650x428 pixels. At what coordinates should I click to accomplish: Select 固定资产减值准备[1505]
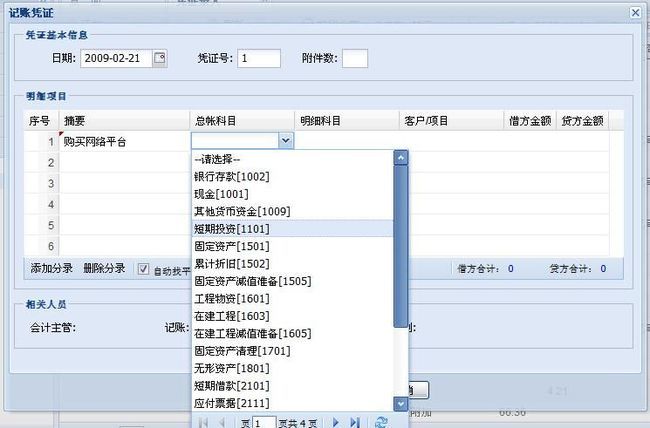click(292, 281)
